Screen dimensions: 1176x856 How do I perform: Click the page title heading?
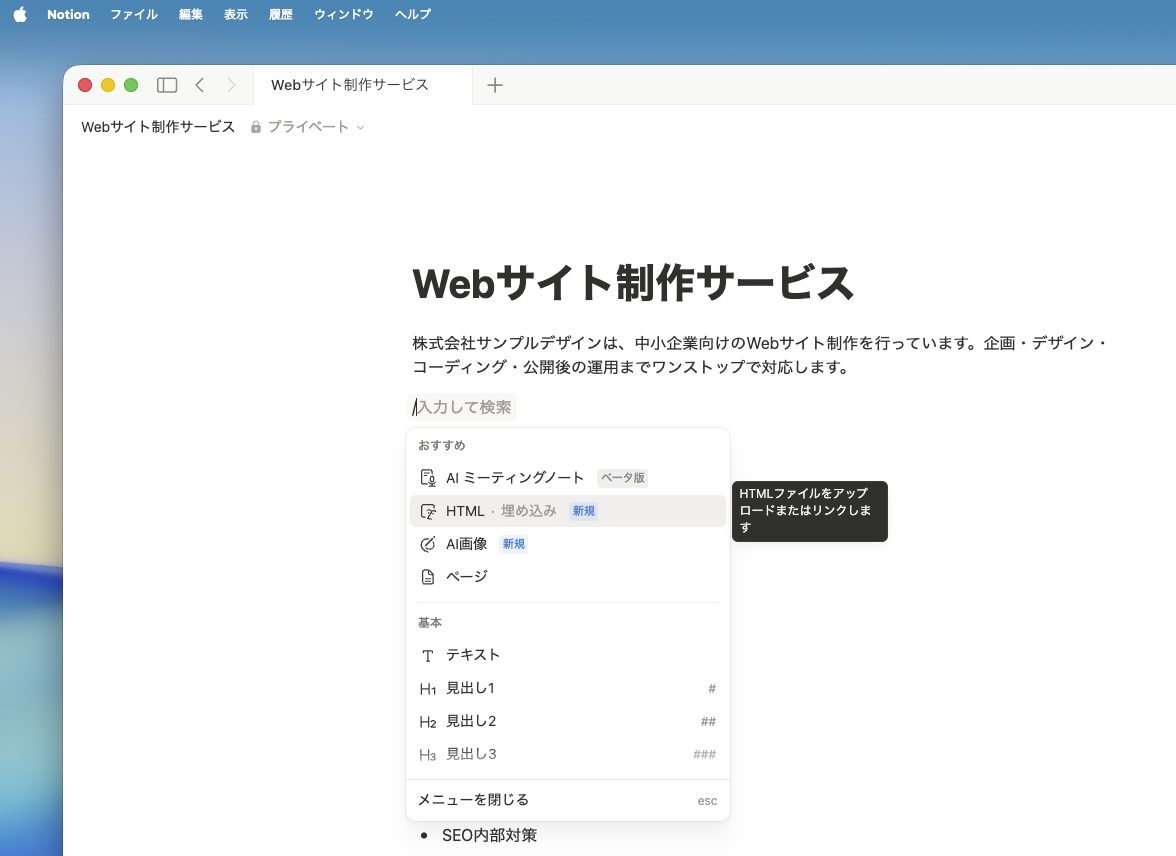click(x=633, y=283)
